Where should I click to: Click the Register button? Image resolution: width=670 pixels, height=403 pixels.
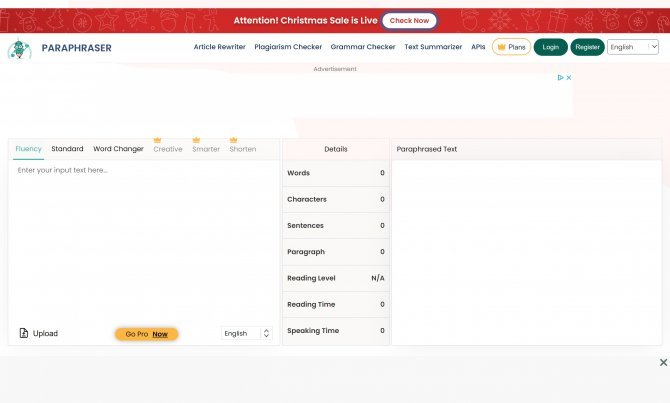587,47
